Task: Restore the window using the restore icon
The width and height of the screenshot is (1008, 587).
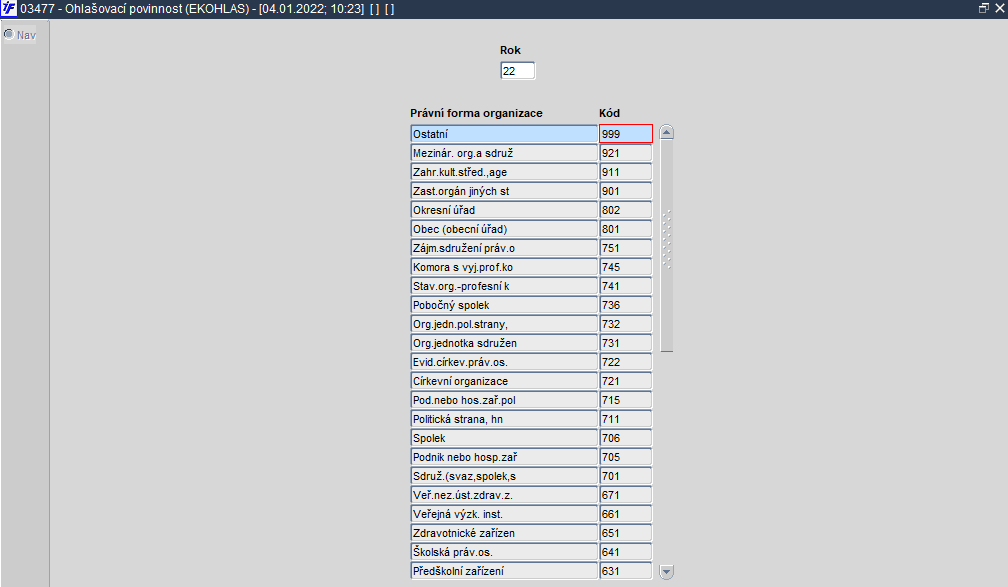Action: click(983, 7)
